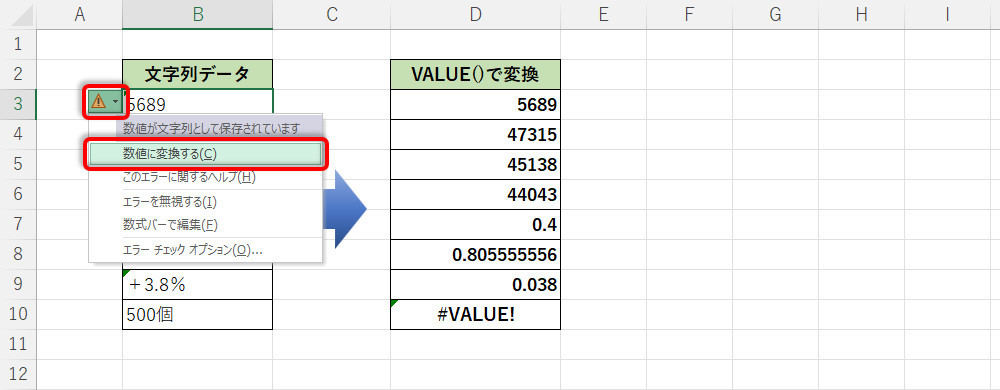The width and height of the screenshot is (1000, 390).
Task: Select cell D3 with value 5689
Action: [475, 105]
